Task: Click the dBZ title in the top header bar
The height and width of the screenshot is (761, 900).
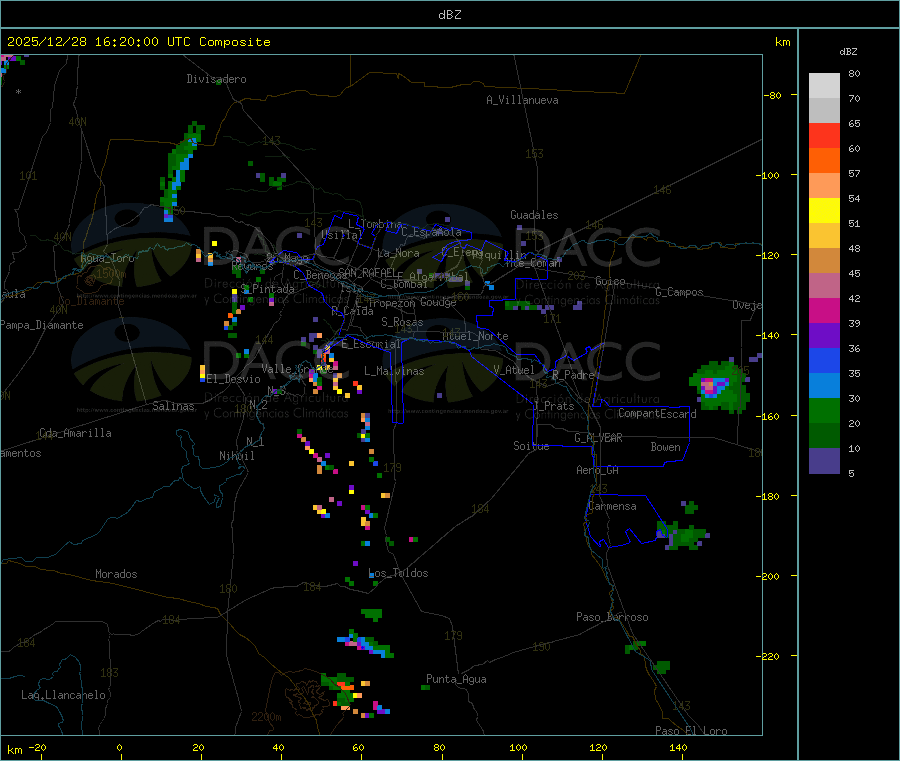Action: (x=449, y=15)
